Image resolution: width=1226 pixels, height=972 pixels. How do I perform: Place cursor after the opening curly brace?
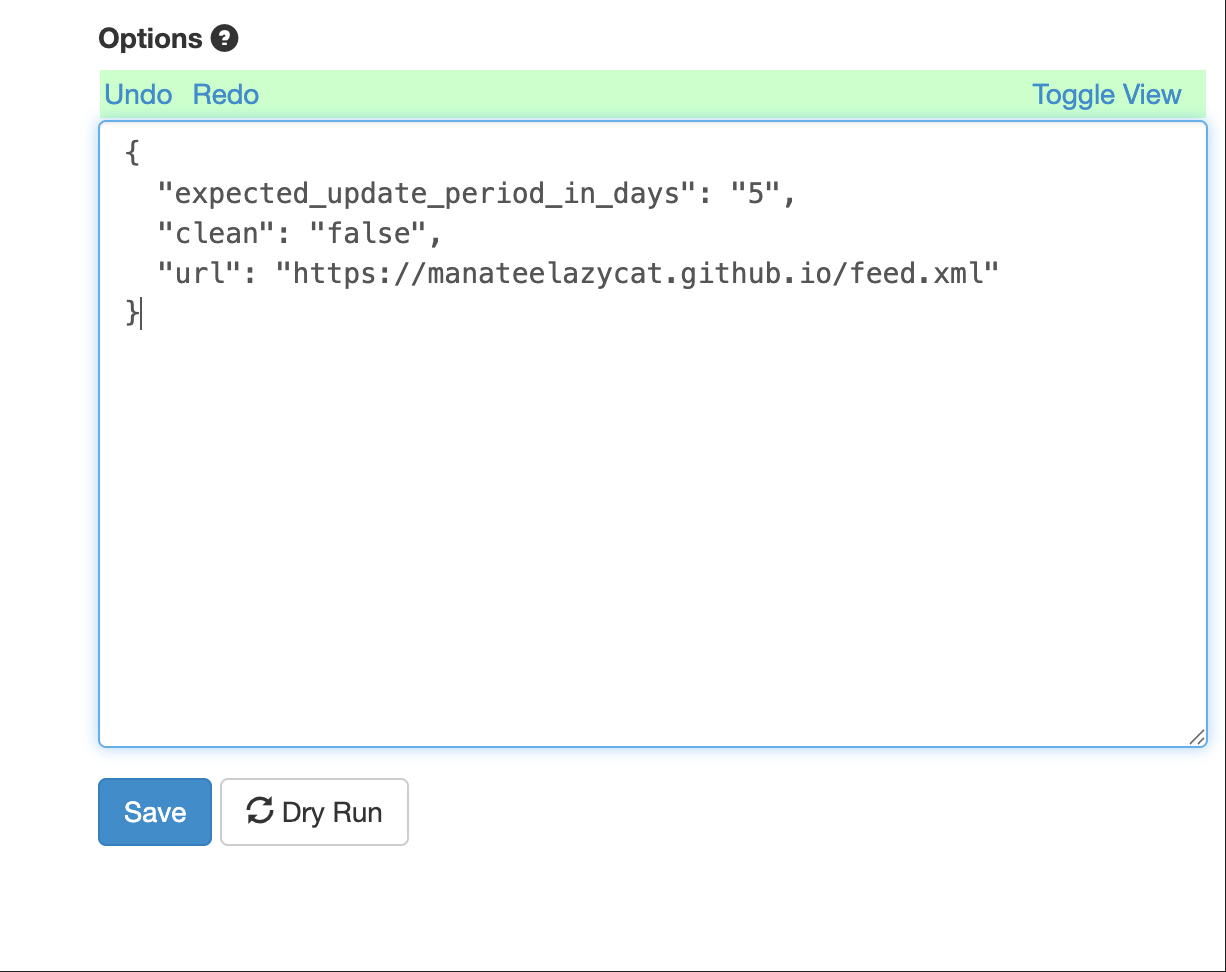click(140, 153)
